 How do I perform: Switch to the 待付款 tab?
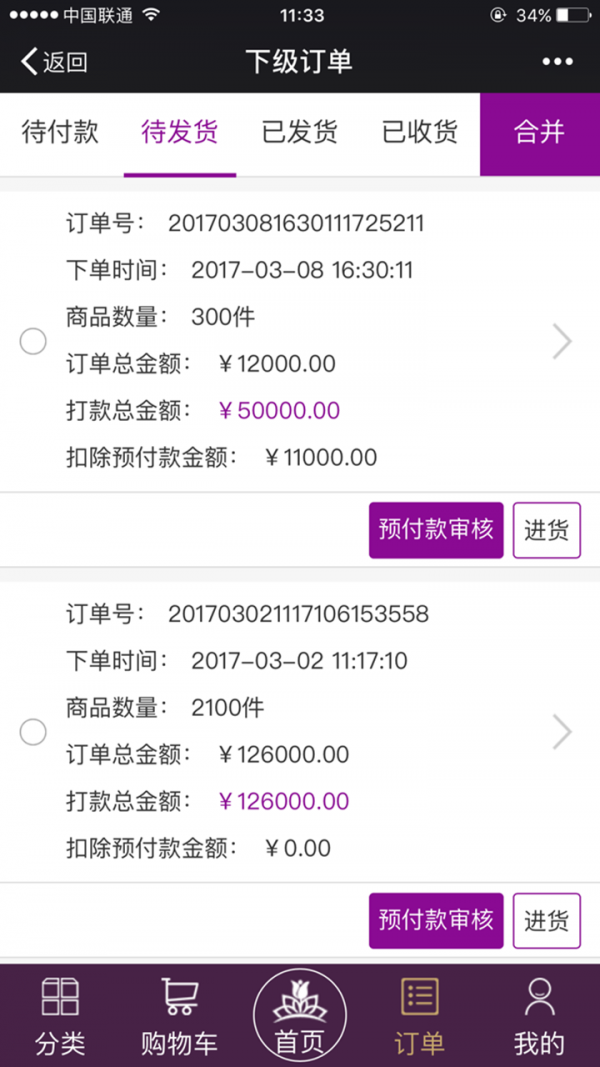(60, 132)
